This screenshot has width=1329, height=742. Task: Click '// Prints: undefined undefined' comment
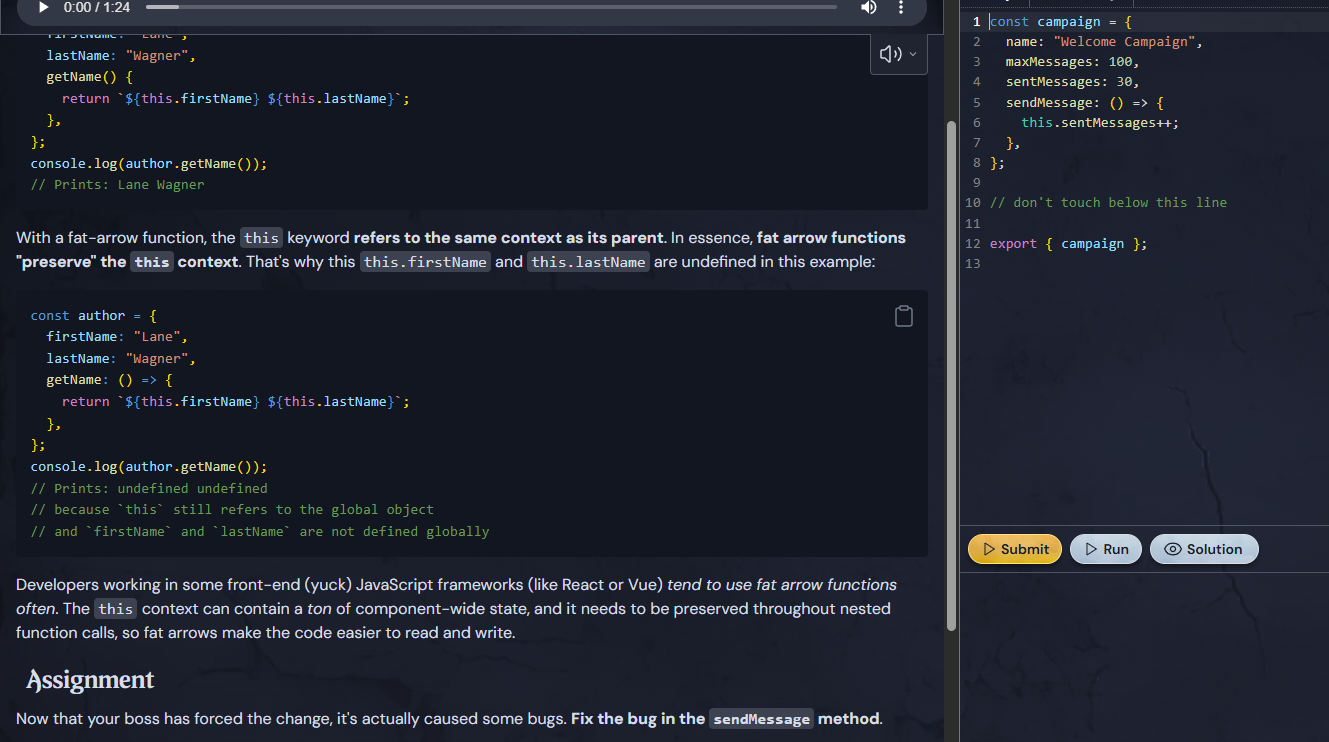pos(149,488)
